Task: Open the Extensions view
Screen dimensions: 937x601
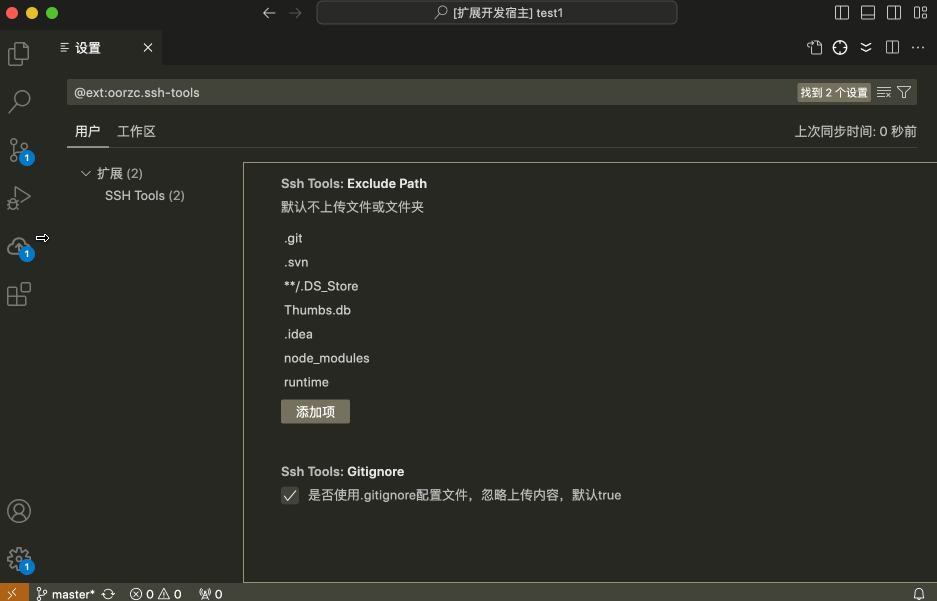Action: click(18, 293)
